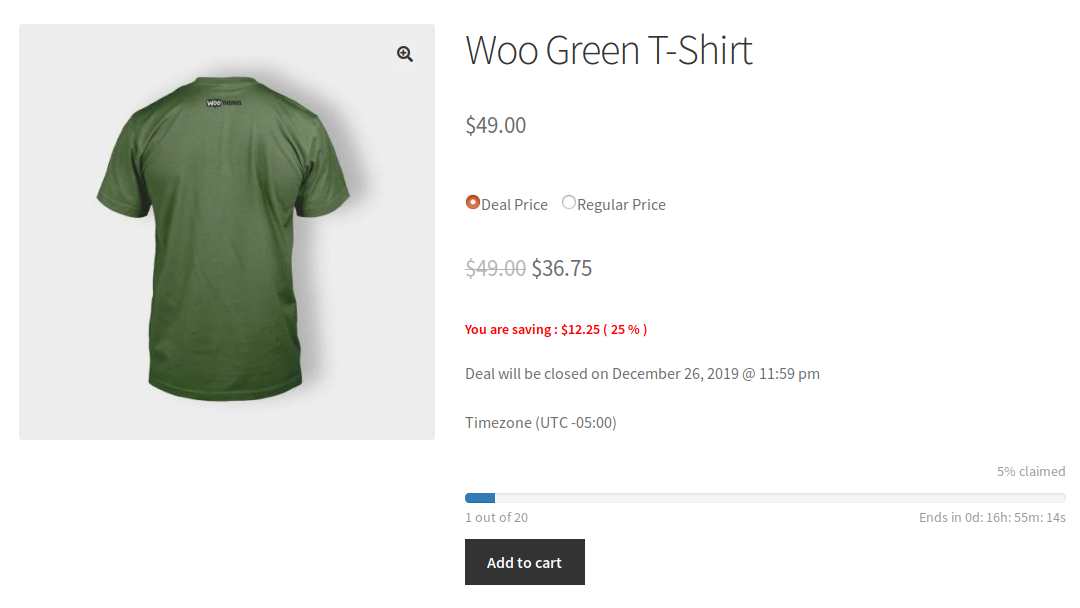Click the Woo Green T-Shirt product title
Screen dimensions: 1080x608
608,50
